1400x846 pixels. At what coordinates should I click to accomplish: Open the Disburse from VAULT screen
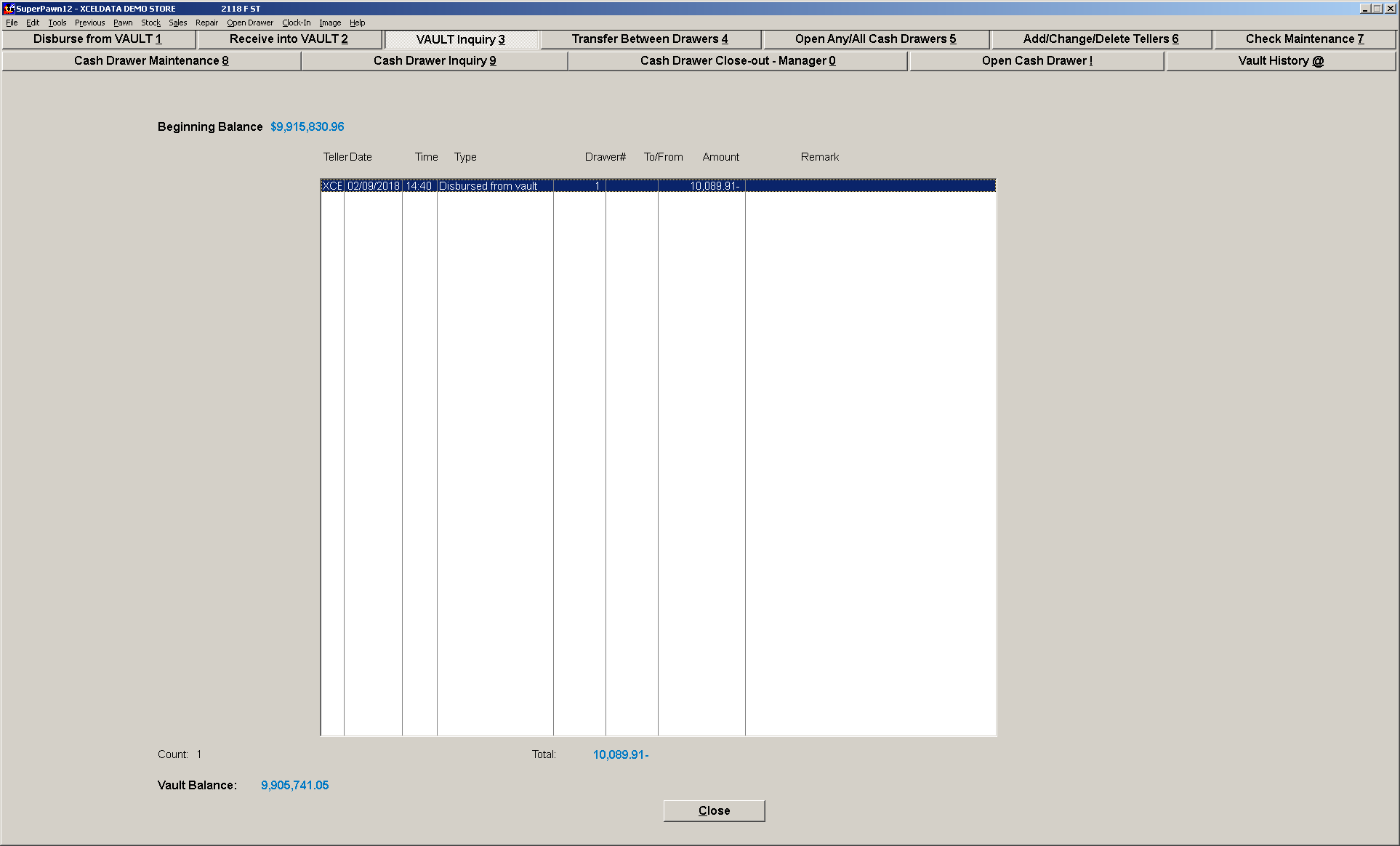tap(98, 39)
